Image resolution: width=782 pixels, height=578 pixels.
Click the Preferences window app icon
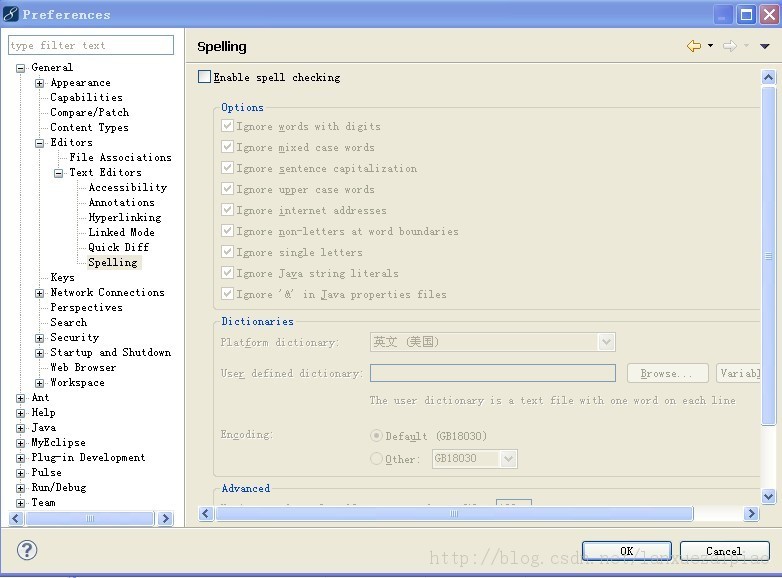pos(11,14)
